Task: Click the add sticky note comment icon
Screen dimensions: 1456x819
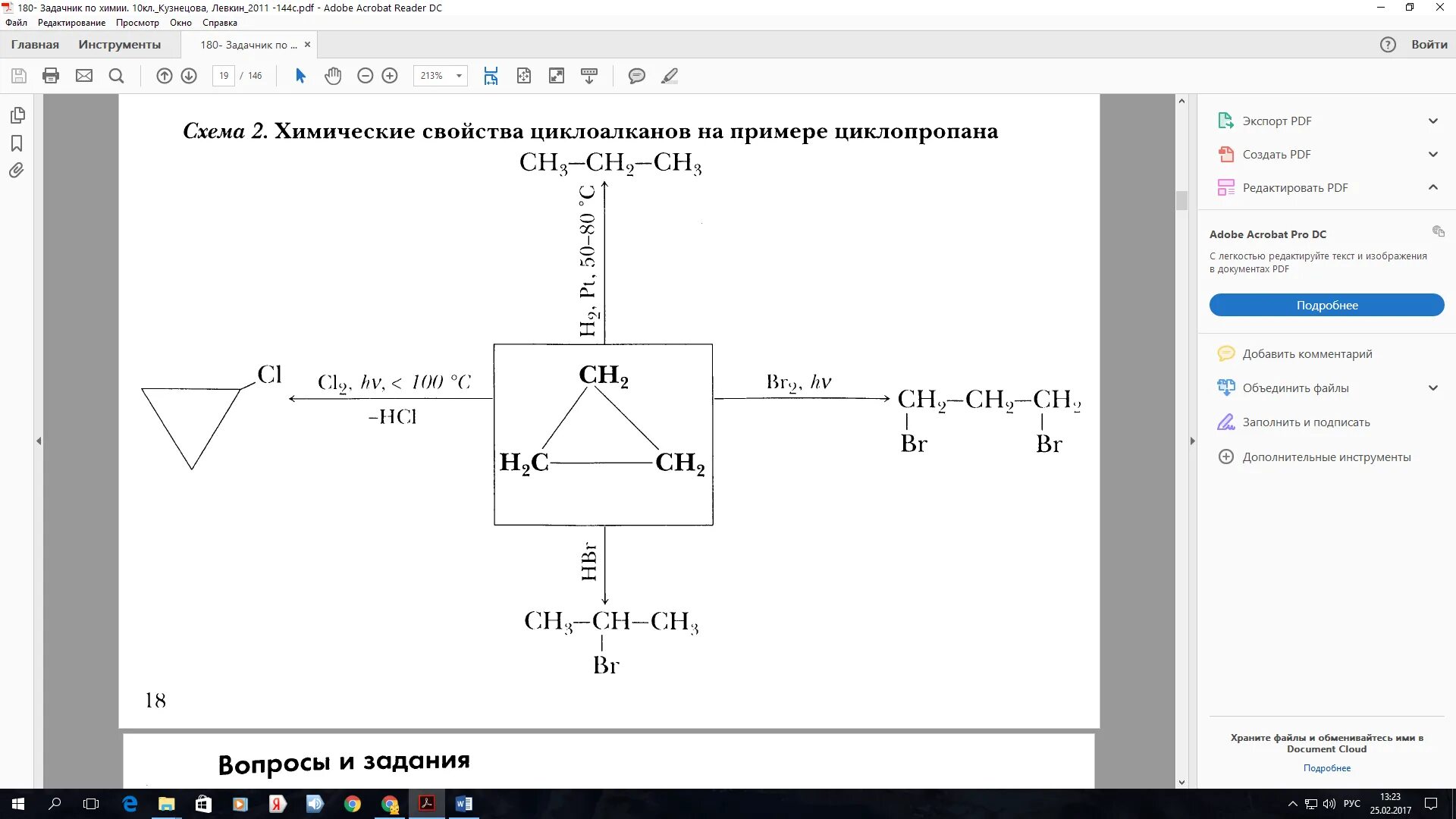Action: click(637, 76)
